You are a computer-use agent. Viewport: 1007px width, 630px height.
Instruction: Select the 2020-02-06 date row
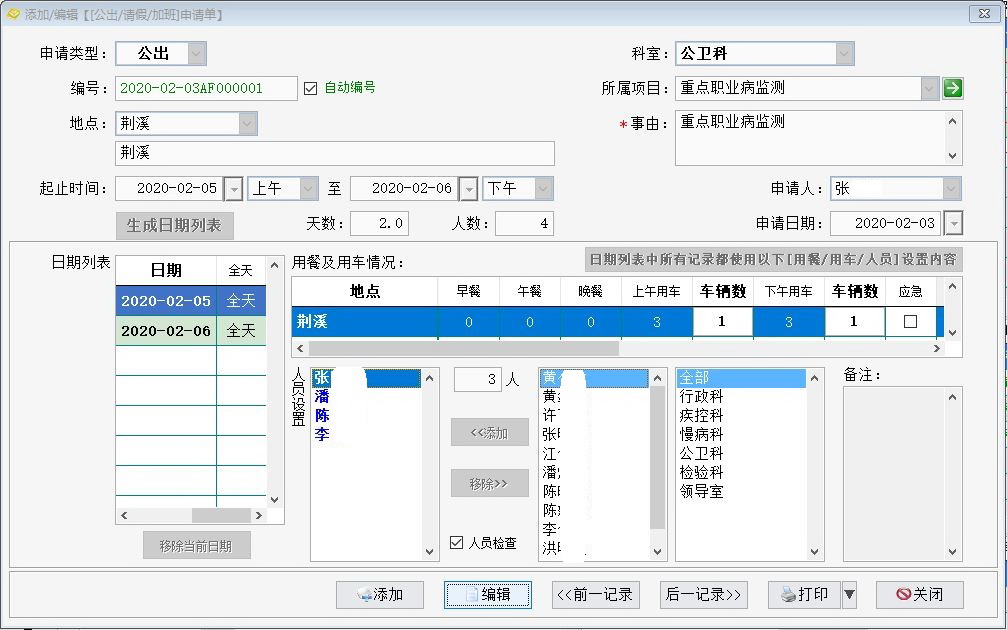click(191, 331)
